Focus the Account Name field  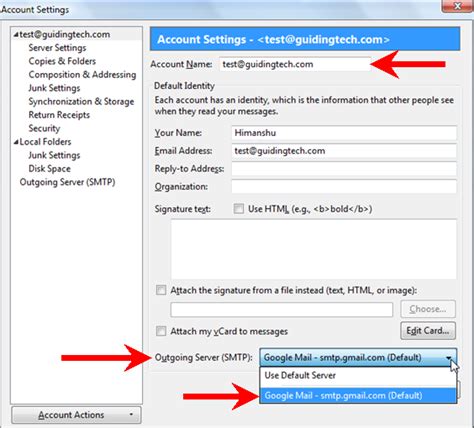(x=295, y=64)
